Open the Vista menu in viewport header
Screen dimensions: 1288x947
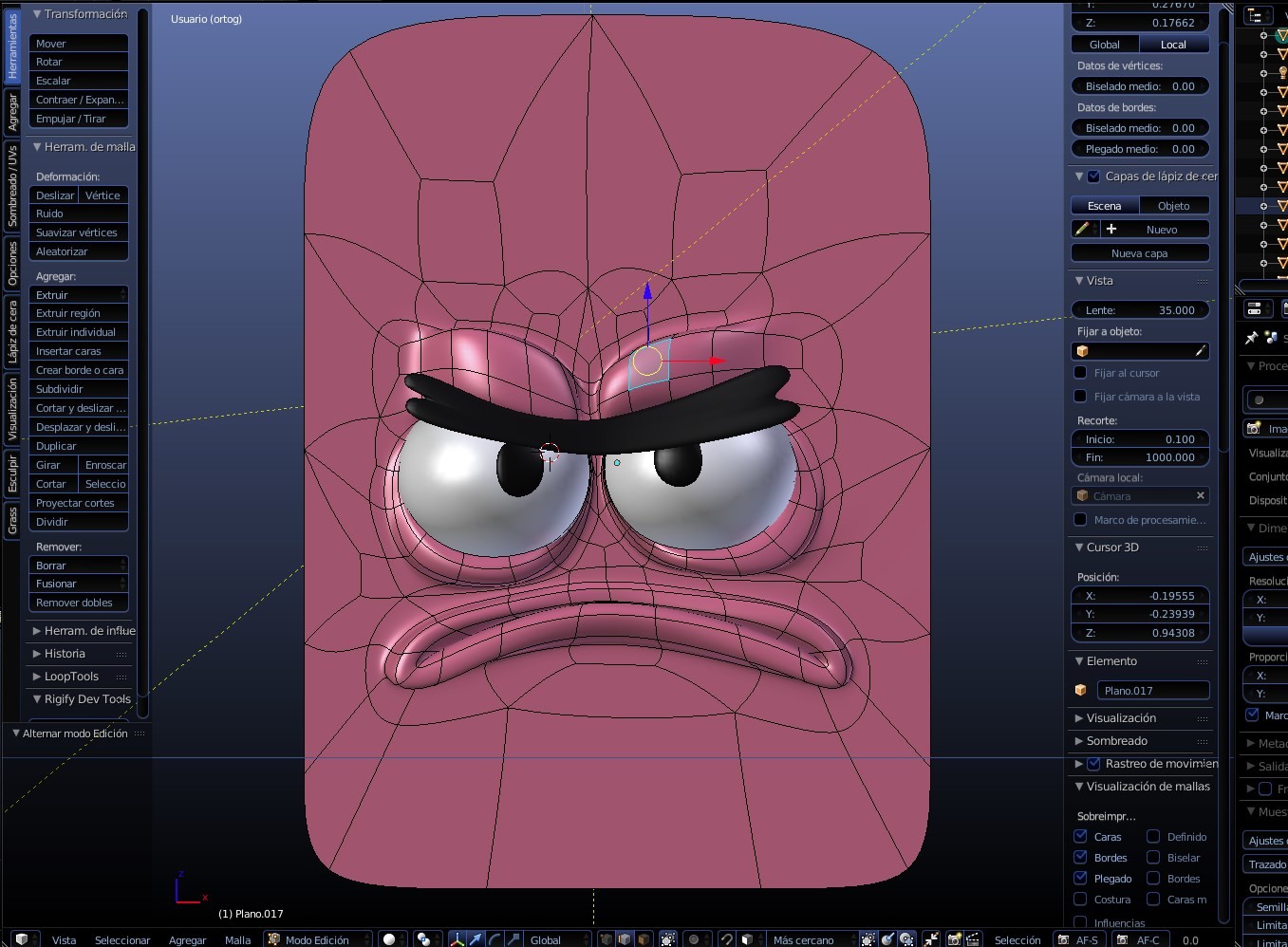(64, 940)
